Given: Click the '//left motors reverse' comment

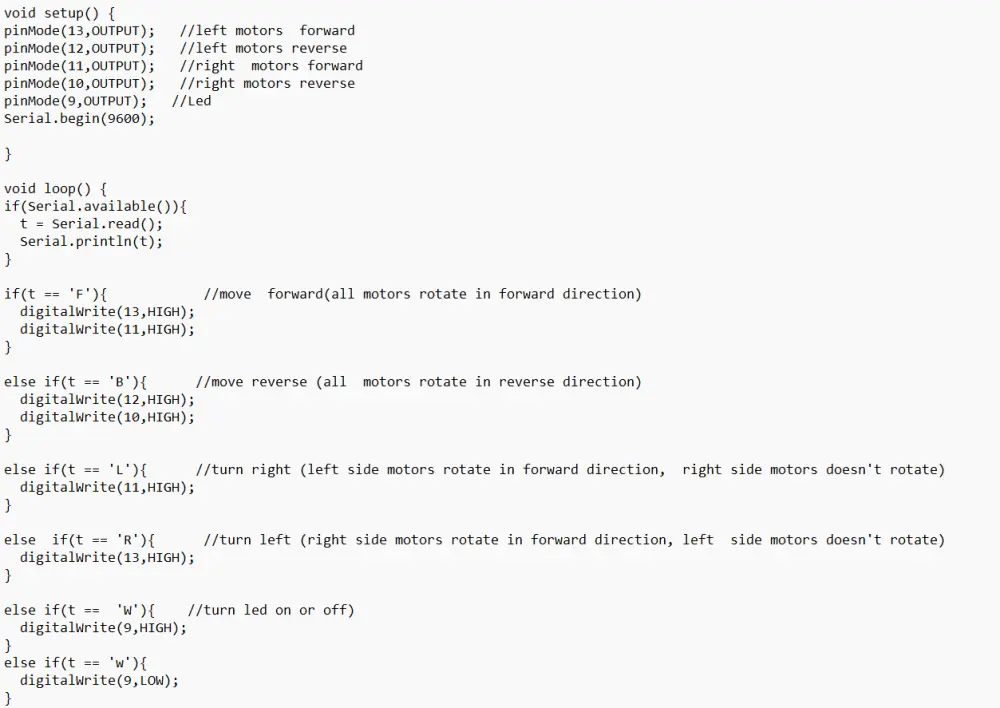Looking at the screenshot, I should coord(263,48).
